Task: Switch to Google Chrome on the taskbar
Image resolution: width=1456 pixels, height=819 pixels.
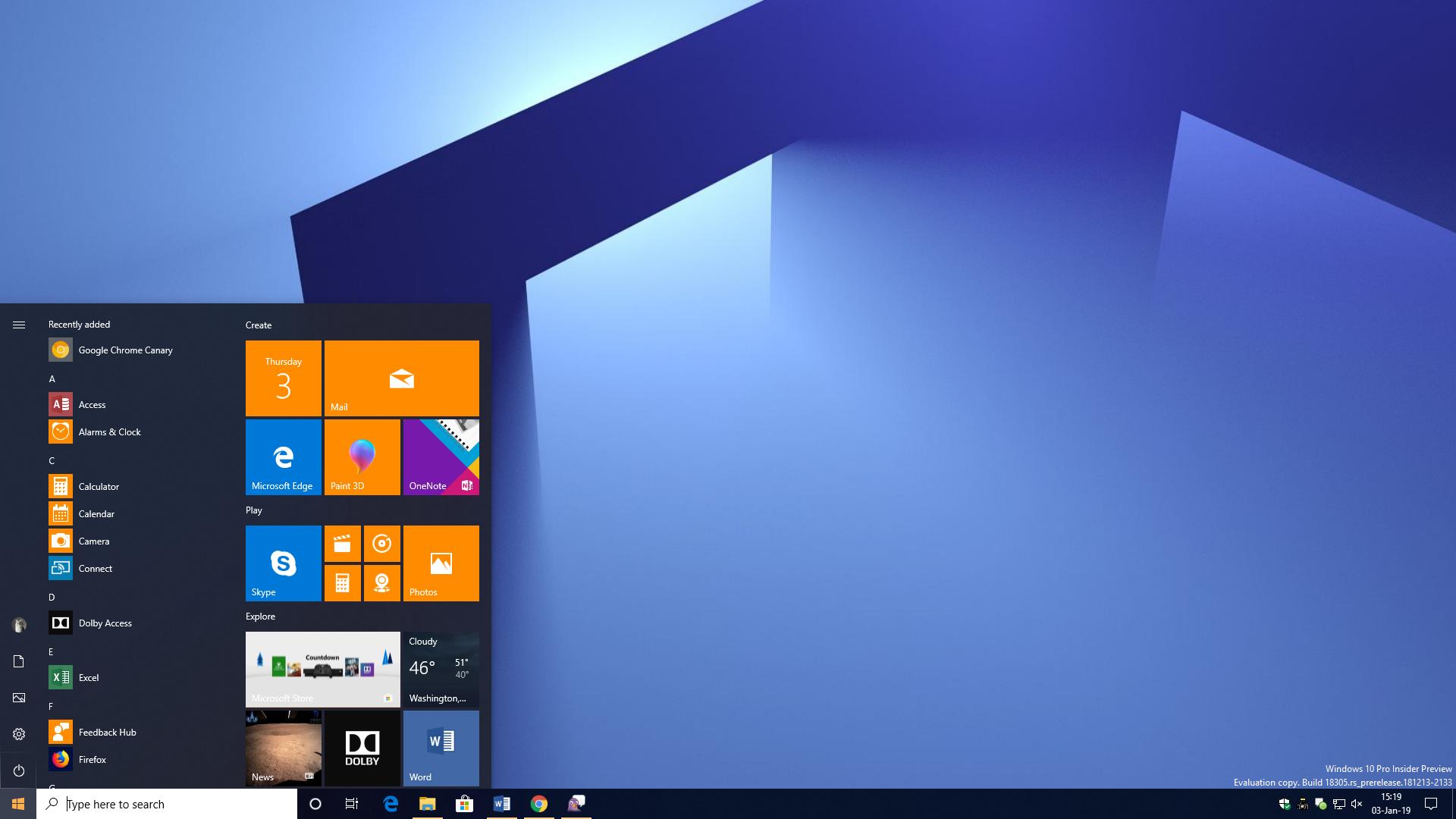Action: click(538, 804)
